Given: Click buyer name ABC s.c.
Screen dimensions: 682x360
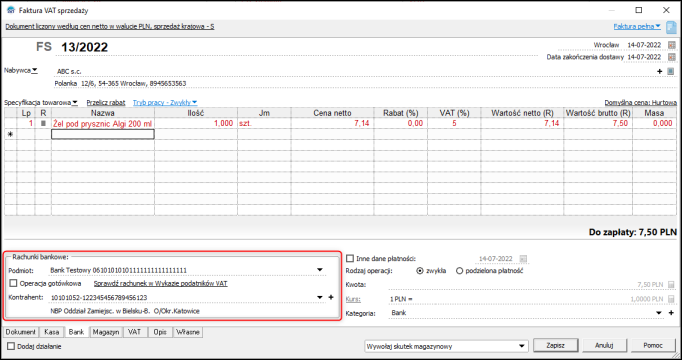Looking at the screenshot, I should tap(69, 71).
